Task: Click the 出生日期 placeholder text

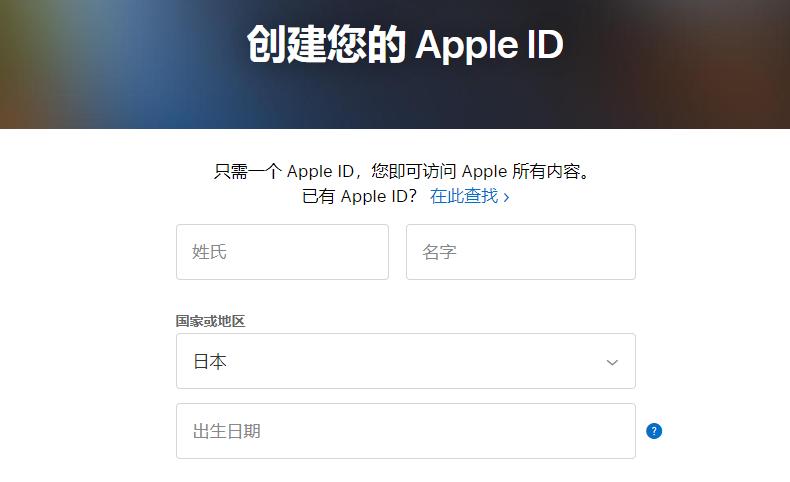Action: point(226,431)
